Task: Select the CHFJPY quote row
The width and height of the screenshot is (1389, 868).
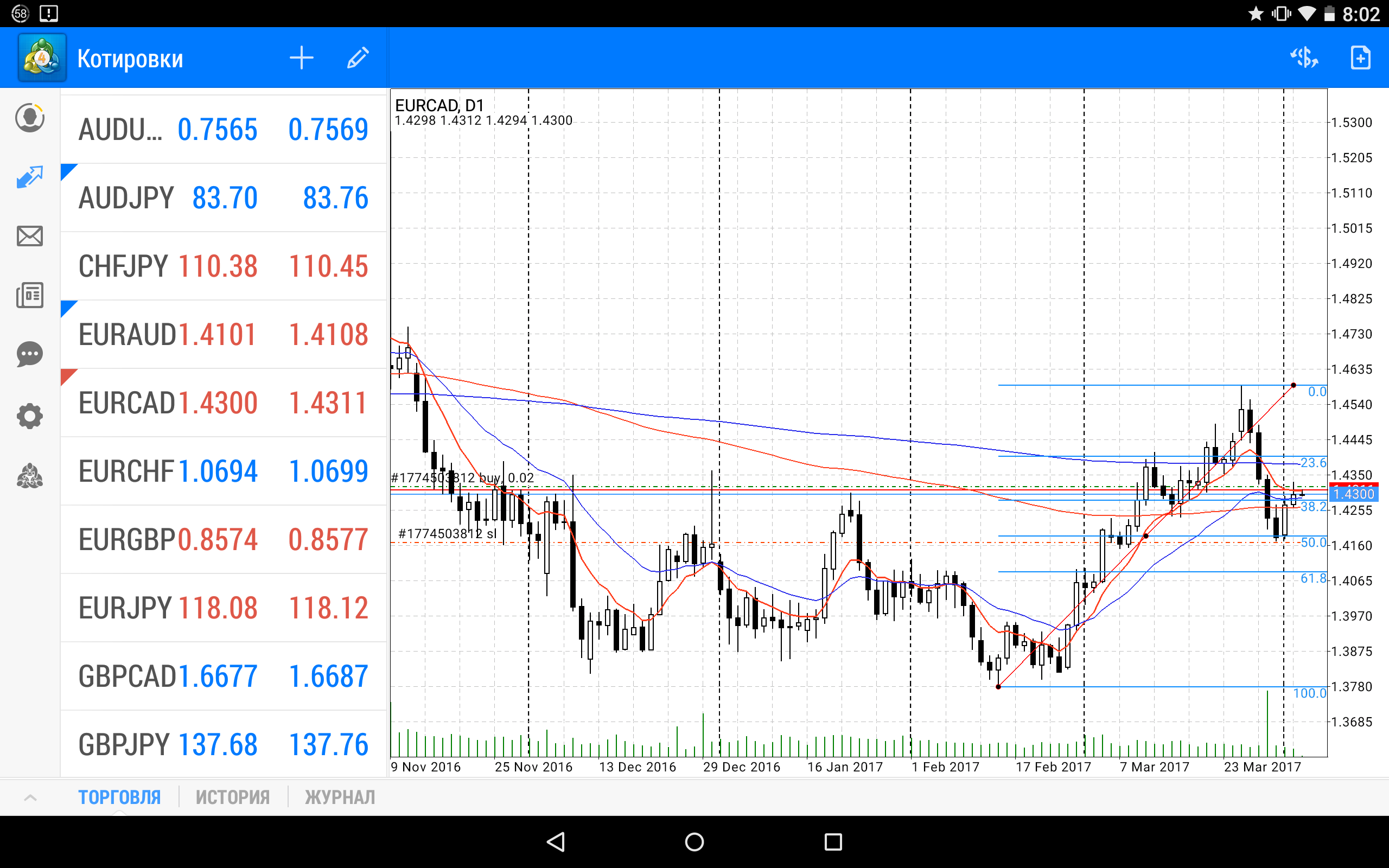Action: 224,266
